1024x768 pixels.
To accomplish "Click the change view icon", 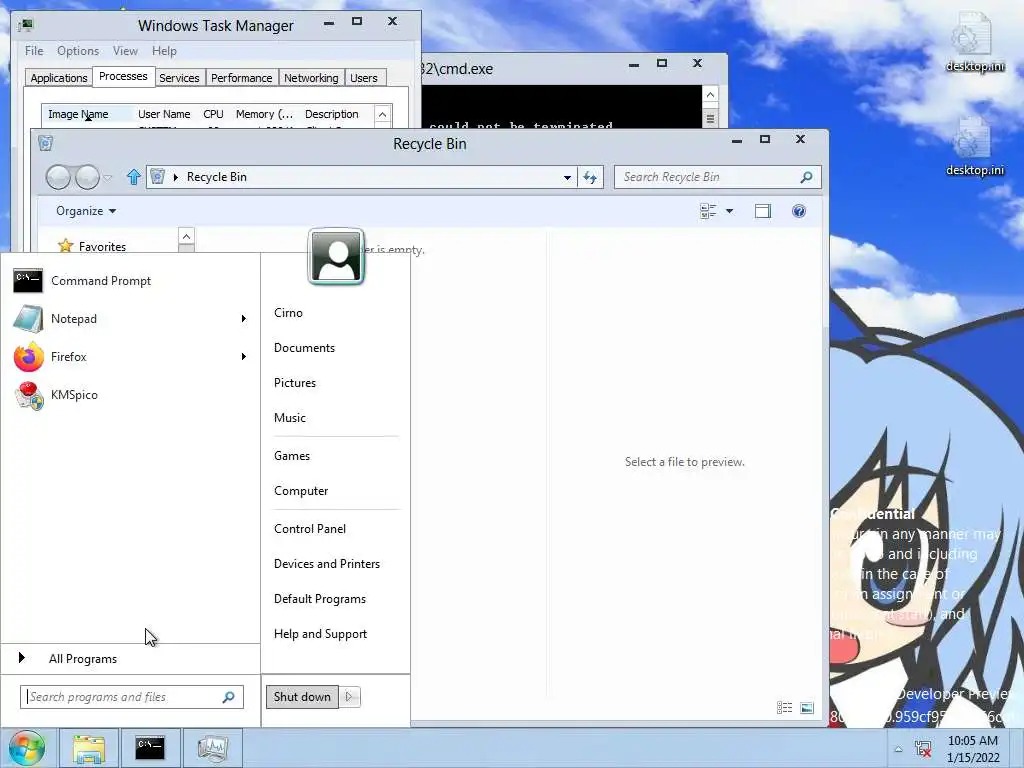I will (x=709, y=211).
